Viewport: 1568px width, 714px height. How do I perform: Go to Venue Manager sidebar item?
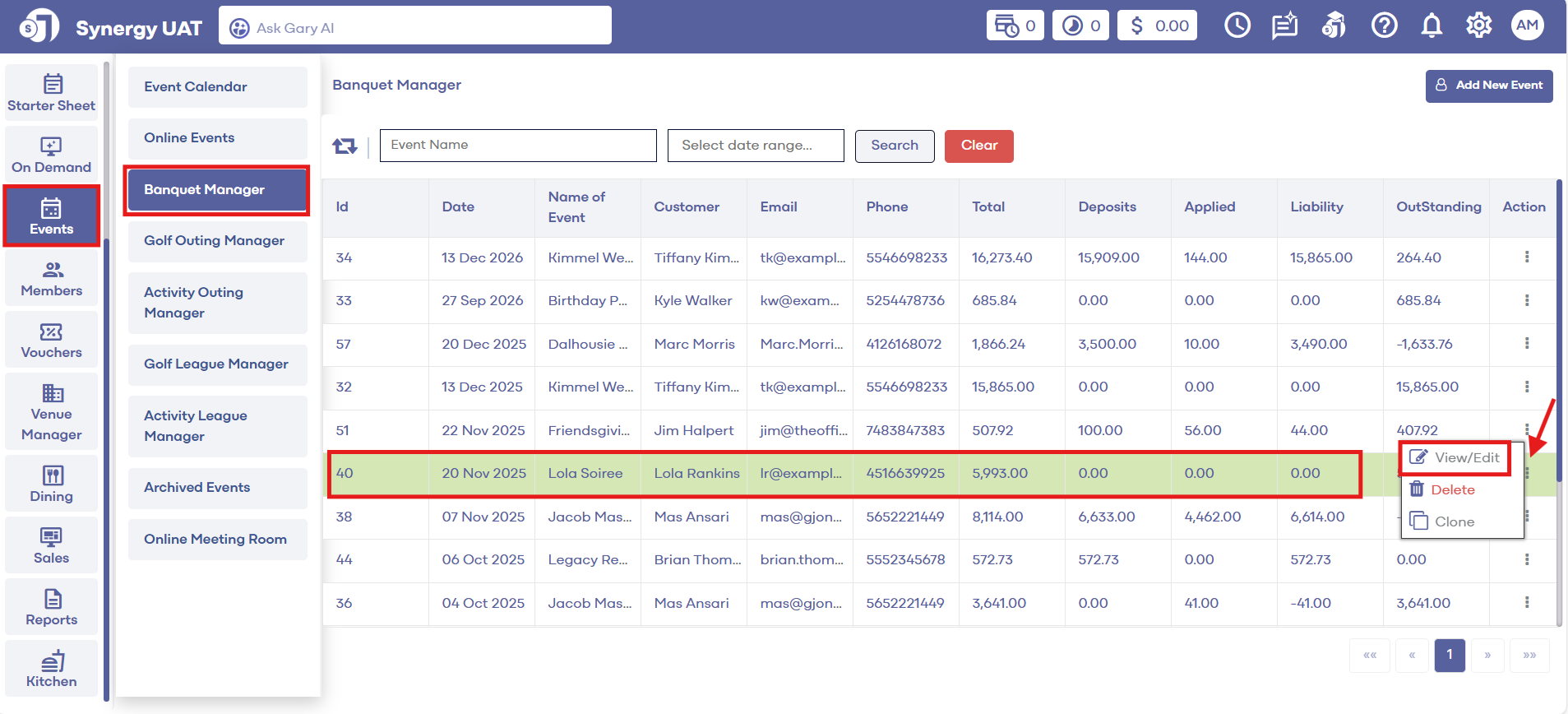pyautogui.click(x=51, y=412)
